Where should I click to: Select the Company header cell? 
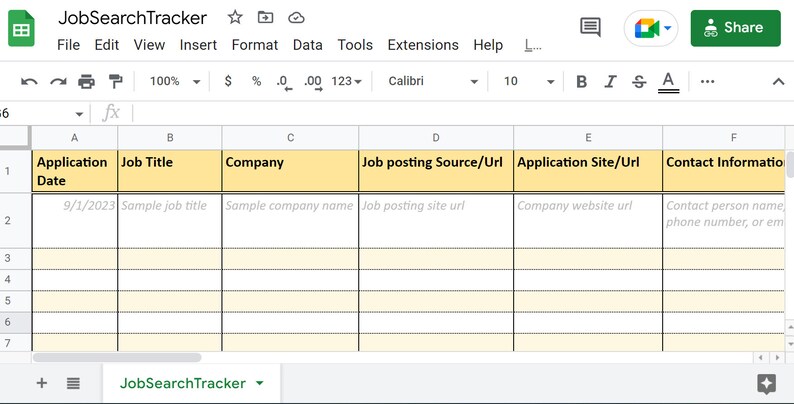tap(290, 171)
